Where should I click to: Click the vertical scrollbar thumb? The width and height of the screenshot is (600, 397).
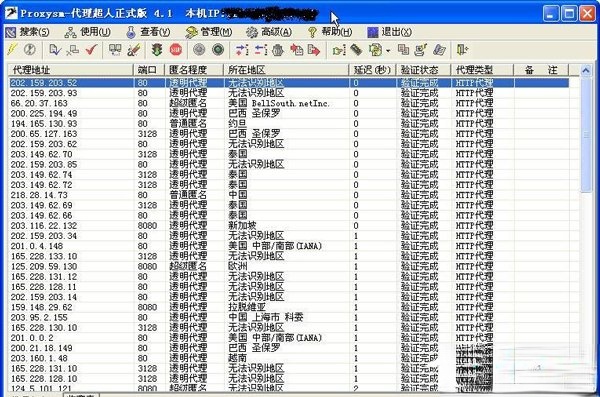pyautogui.click(x=585, y=135)
